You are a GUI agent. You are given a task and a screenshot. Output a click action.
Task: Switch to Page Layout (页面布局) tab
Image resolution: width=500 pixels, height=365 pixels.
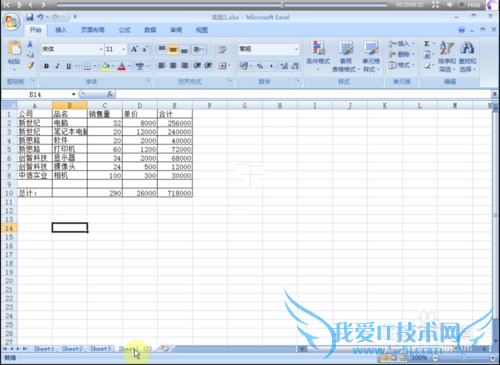point(93,30)
